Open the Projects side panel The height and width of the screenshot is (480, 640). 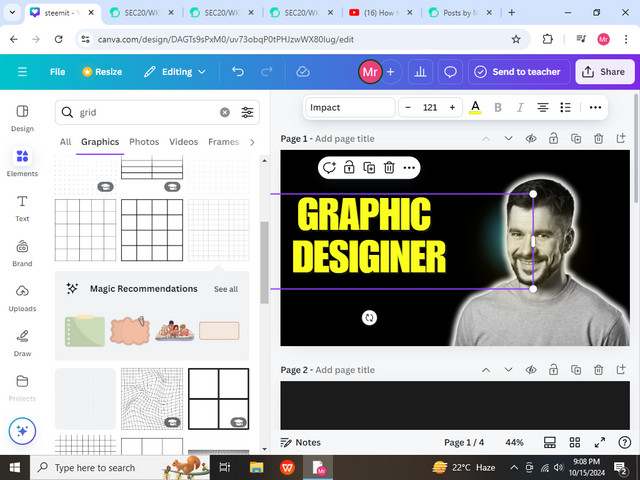[x=22, y=388]
